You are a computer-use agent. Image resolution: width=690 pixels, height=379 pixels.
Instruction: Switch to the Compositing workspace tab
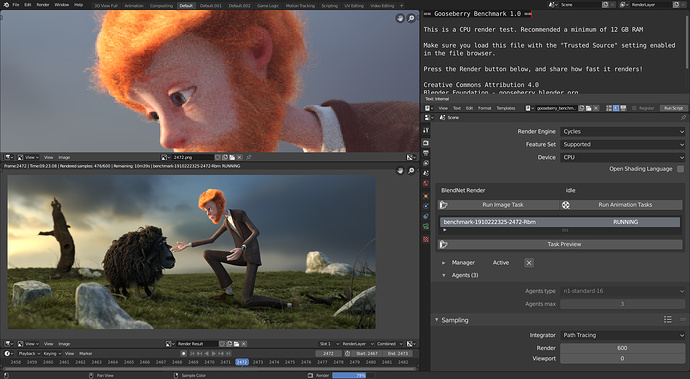(161, 6)
